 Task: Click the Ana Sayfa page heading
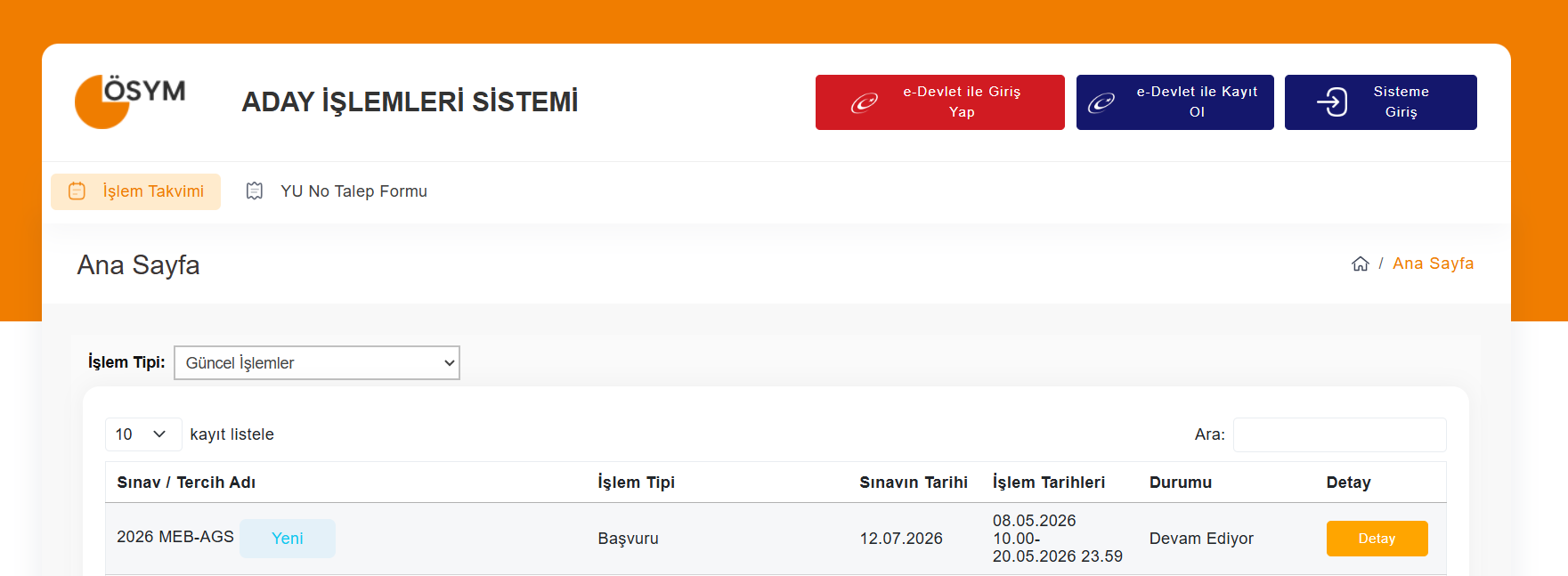[x=138, y=265]
